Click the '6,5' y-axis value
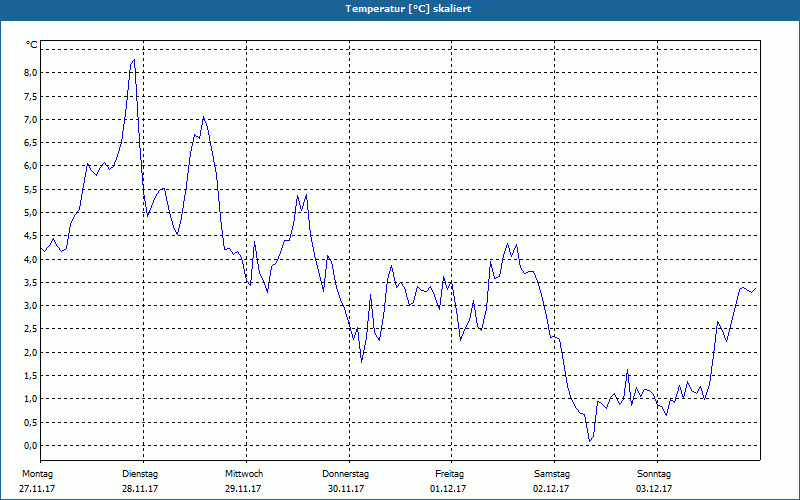This screenshot has width=800, height=500. click(x=31, y=143)
